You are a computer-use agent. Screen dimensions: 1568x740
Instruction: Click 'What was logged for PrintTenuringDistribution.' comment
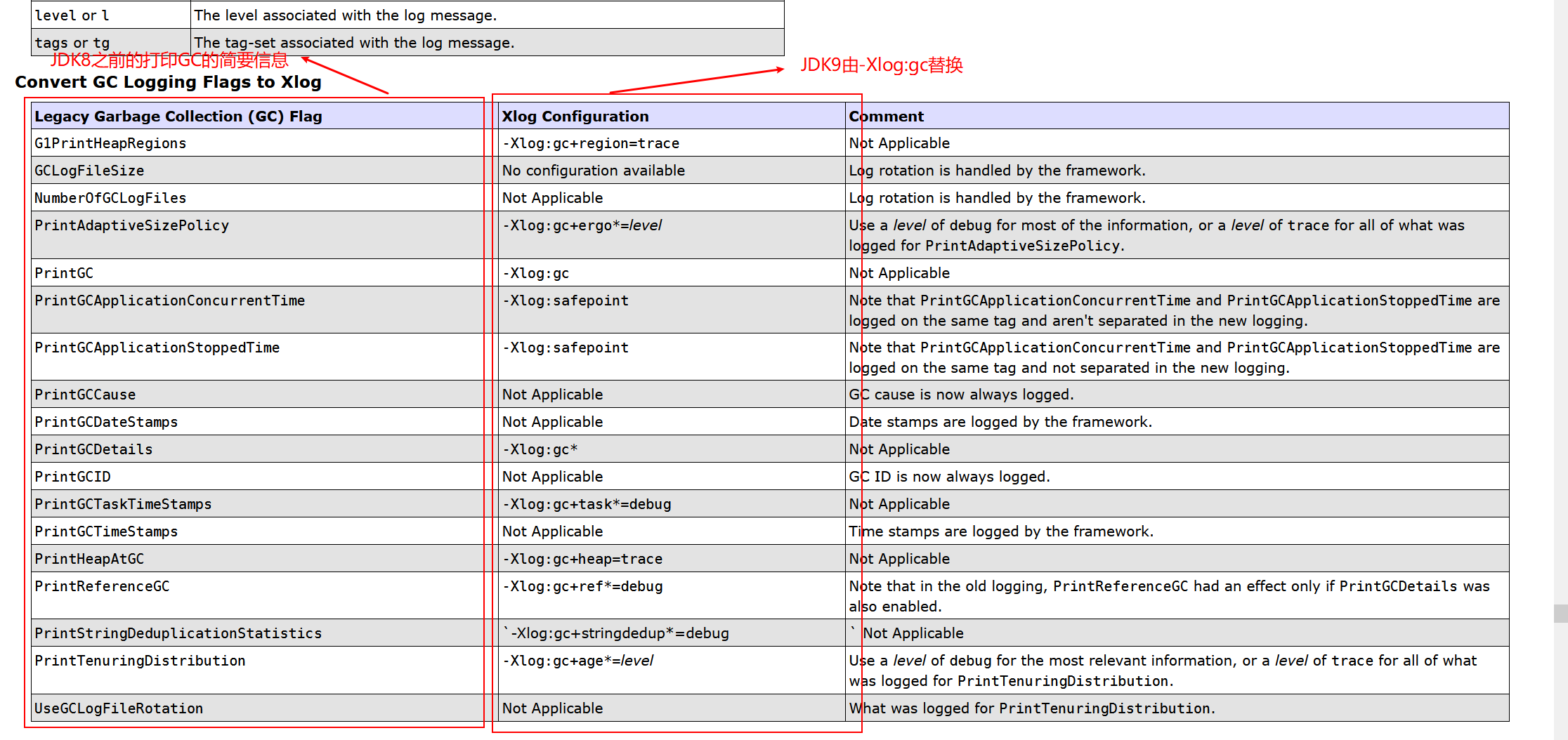tap(1032, 708)
